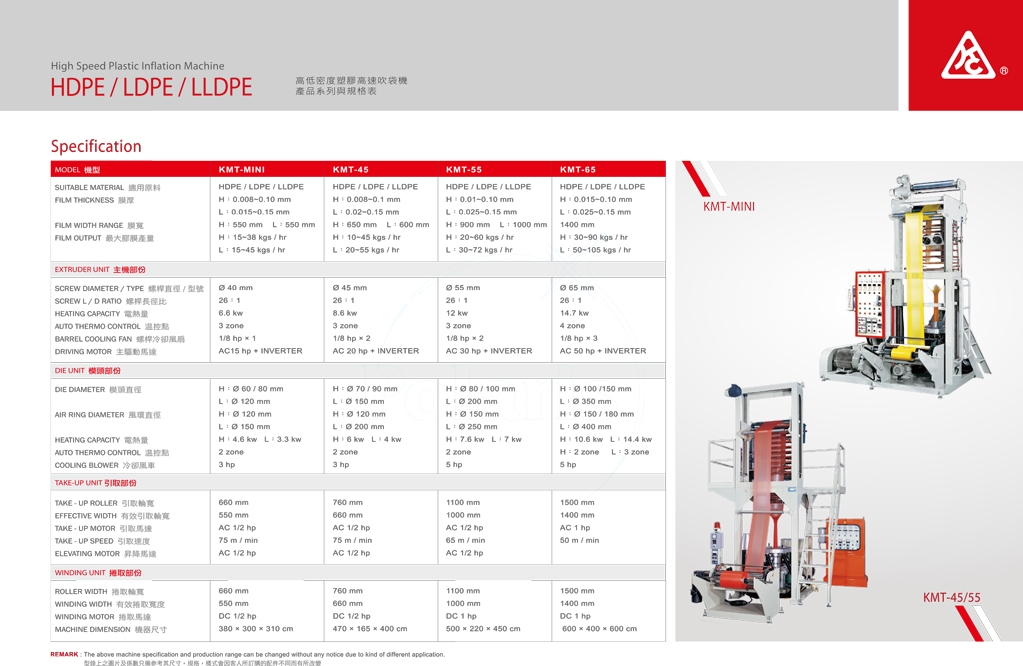Viewport: 1023px width, 666px height.
Task: Select the KMT-45 column header
Action: tap(350, 170)
